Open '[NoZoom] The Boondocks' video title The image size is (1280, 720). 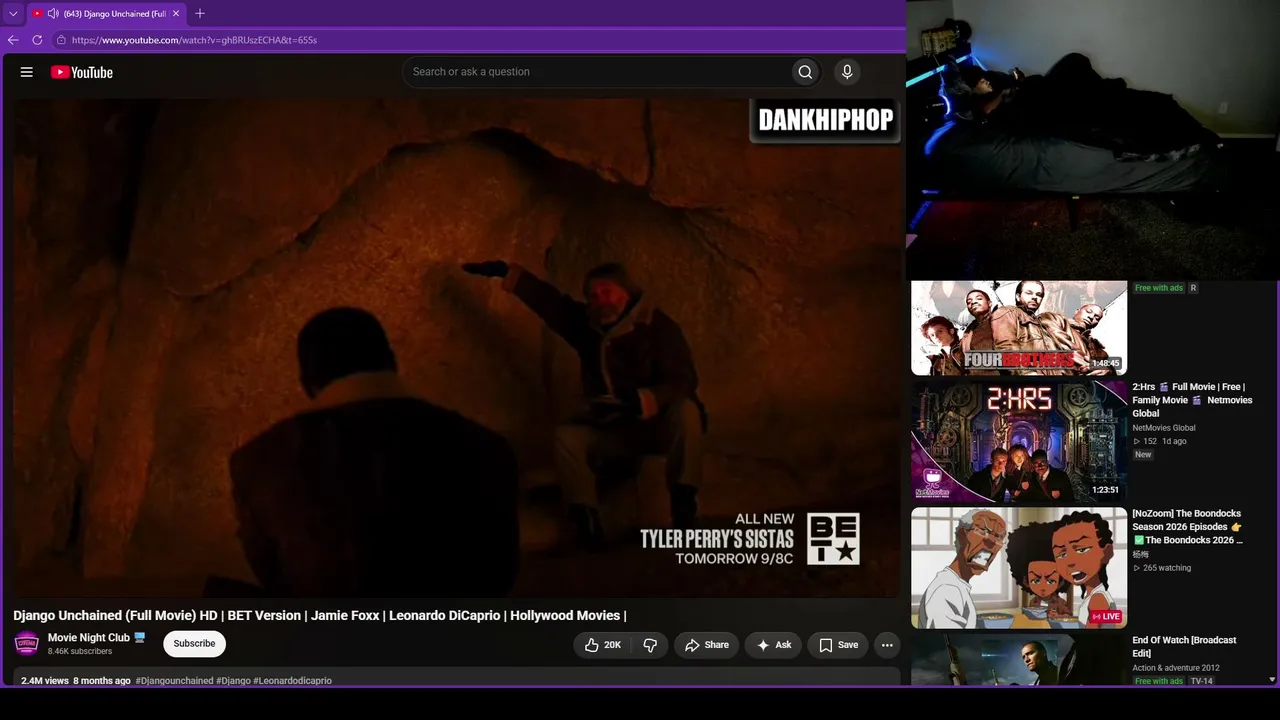1188,527
